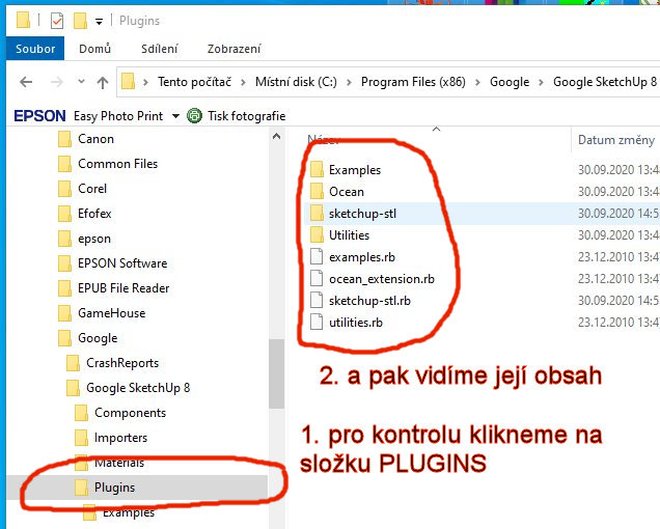Click the ocean_extension.rb file icon

coord(317,279)
